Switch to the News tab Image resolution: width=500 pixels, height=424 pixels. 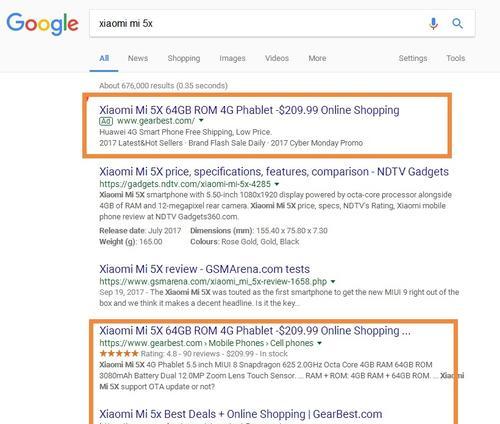[x=138, y=58]
